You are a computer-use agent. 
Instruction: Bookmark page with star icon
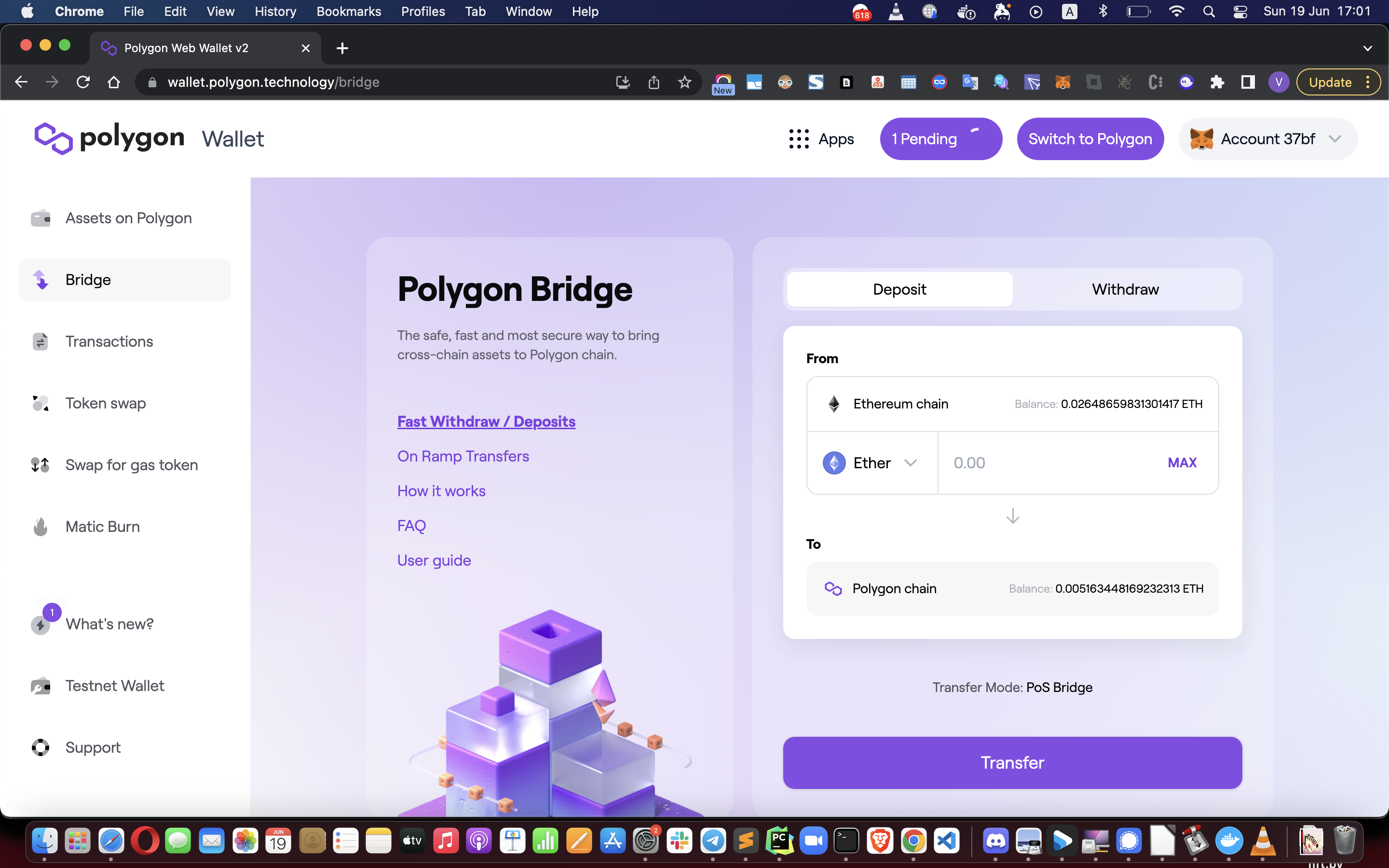point(684,82)
